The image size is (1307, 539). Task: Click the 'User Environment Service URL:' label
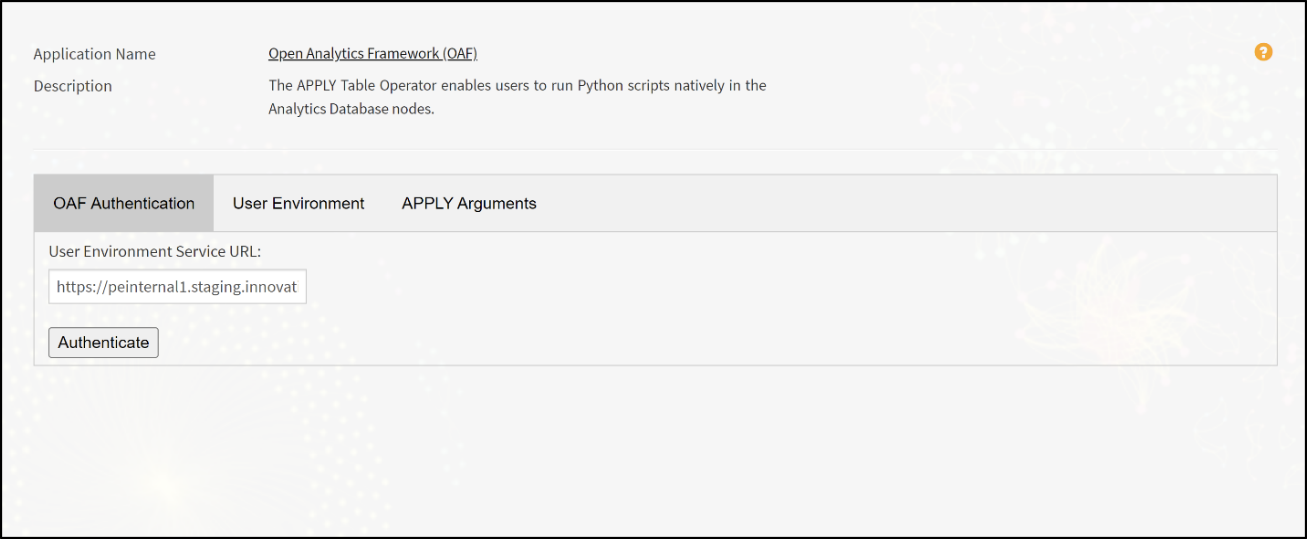154,251
